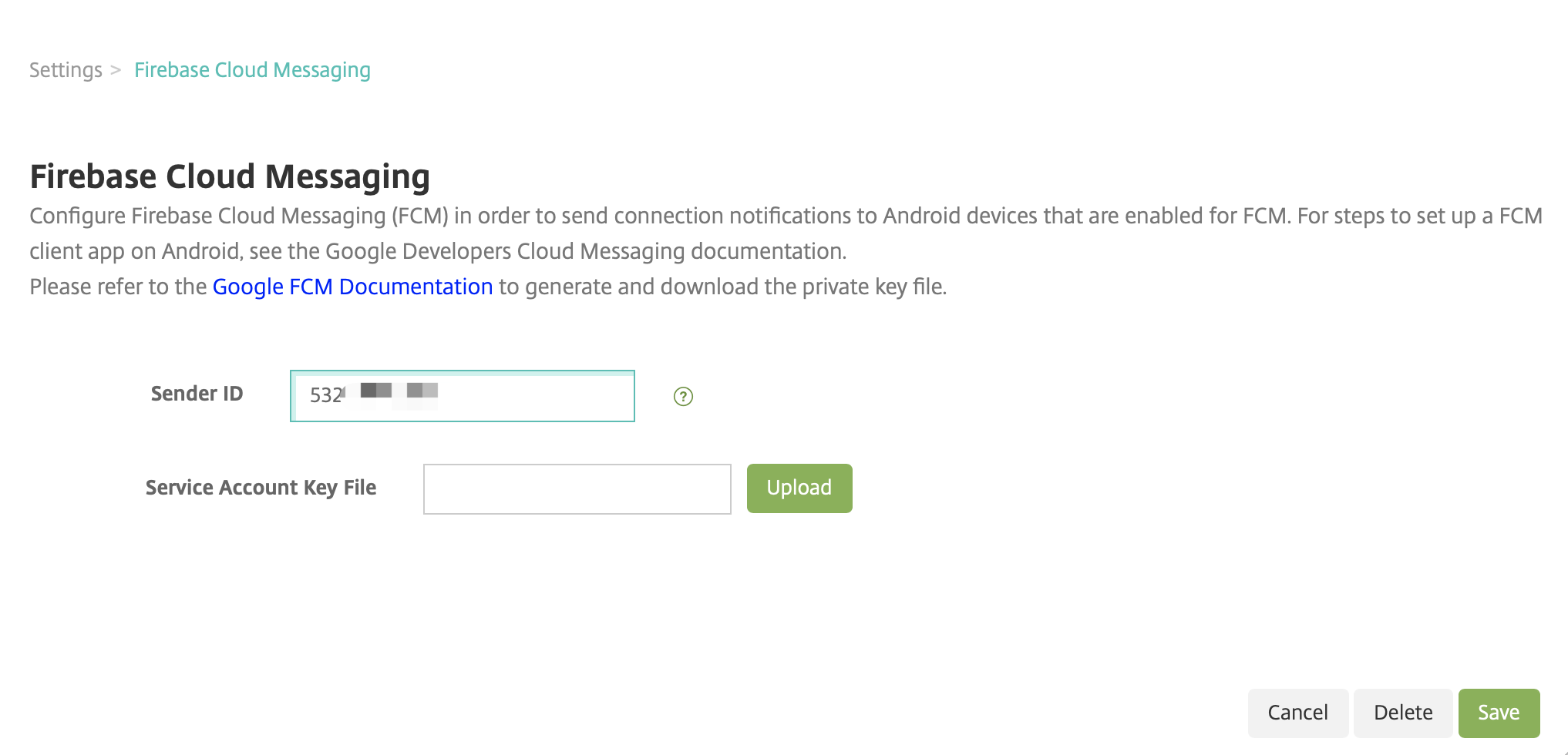Click the Sender ID input field
Image resolution: width=1568 pixels, height=755 pixels.
click(463, 396)
